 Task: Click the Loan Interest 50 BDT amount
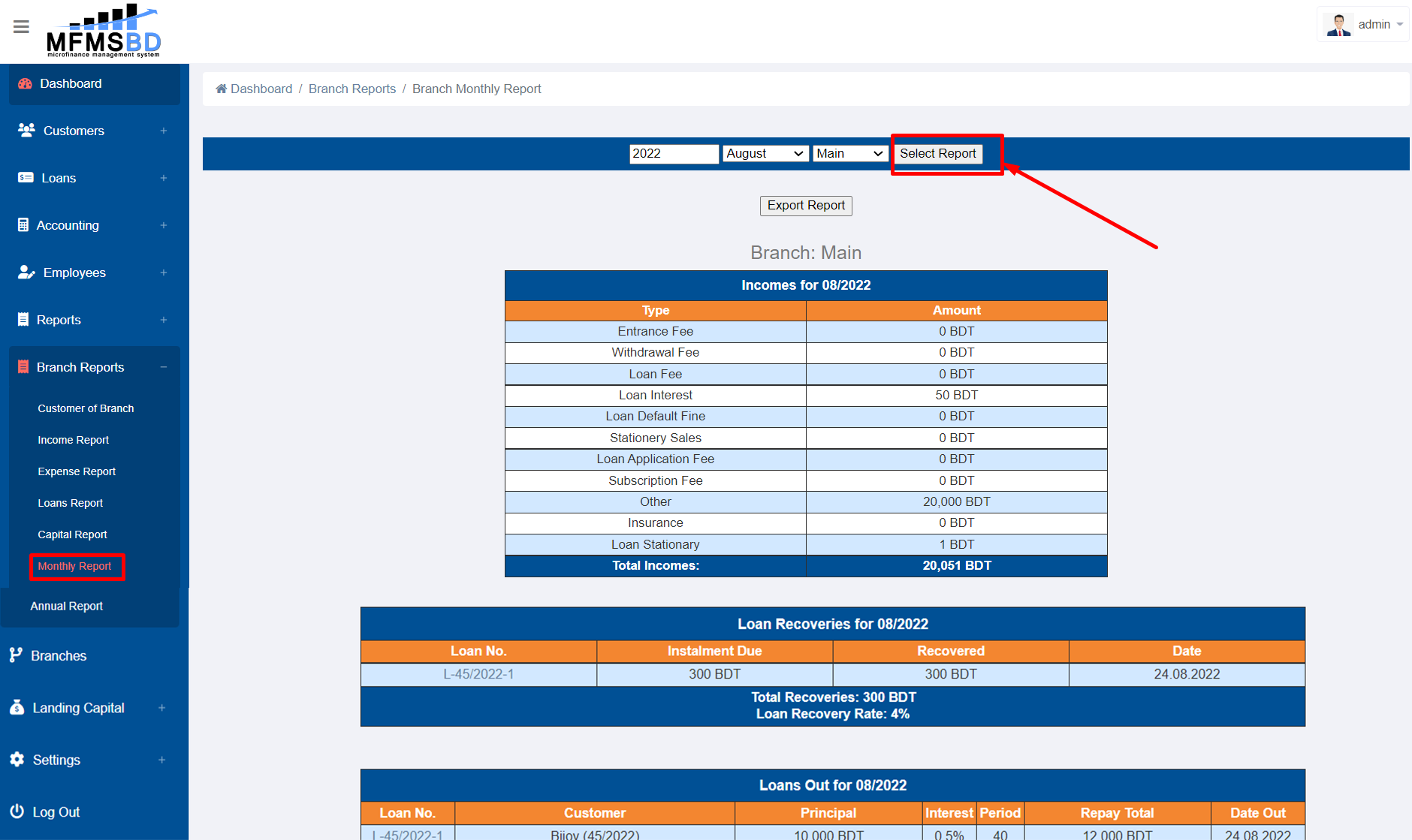point(957,395)
